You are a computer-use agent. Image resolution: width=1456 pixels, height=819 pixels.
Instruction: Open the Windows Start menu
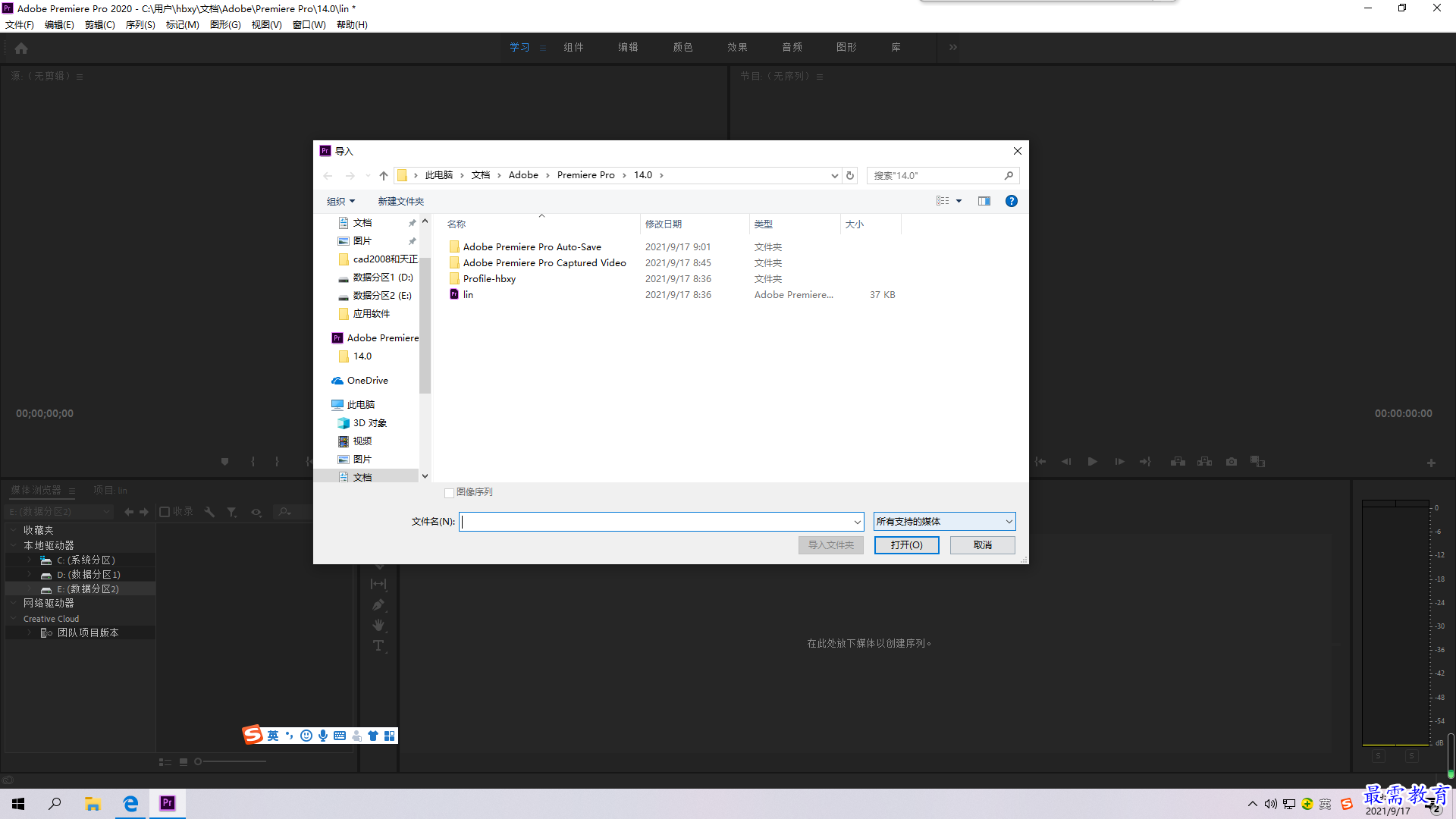(x=18, y=804)
